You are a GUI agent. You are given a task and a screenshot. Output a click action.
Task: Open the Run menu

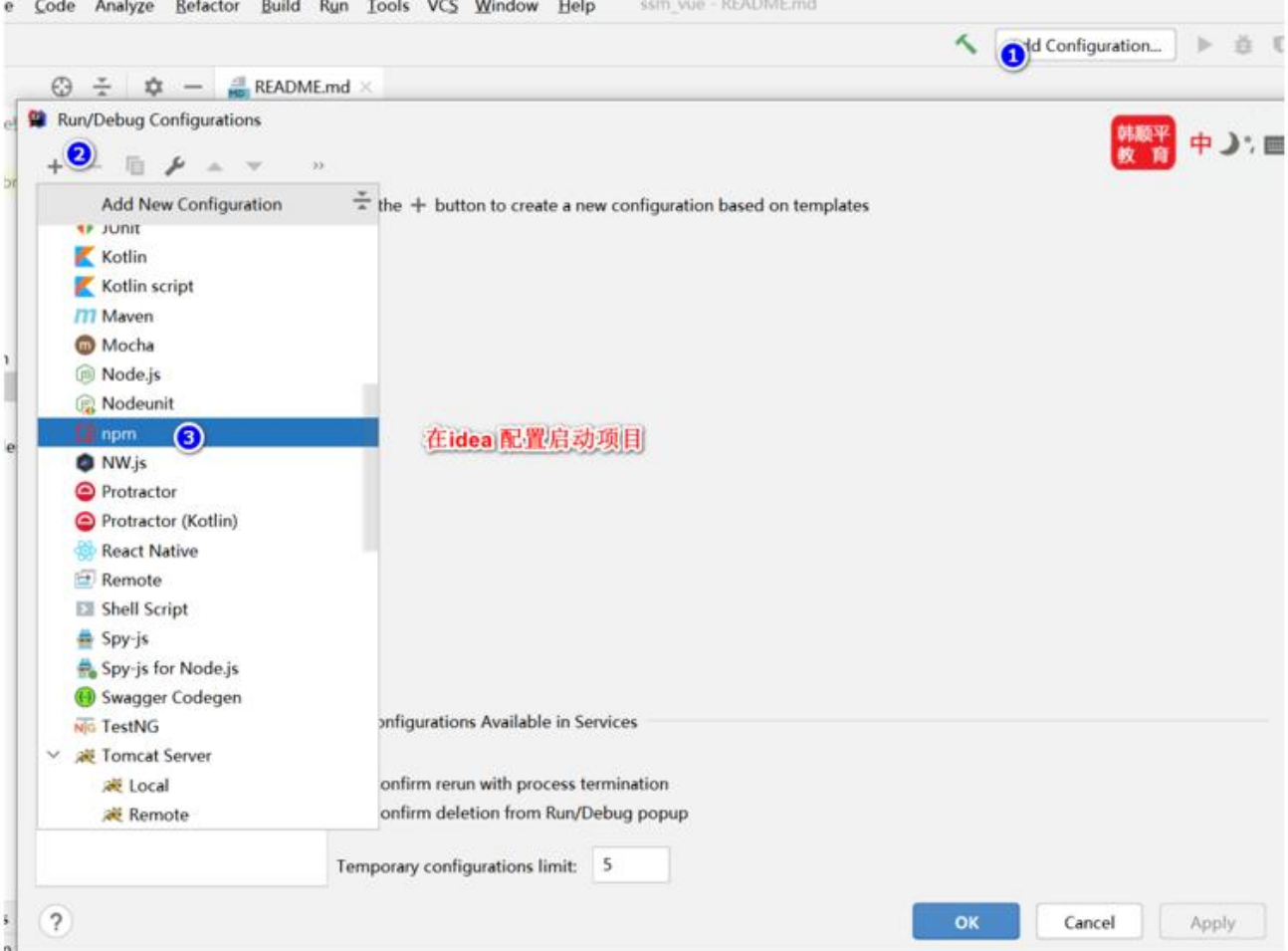click(333, 6)
